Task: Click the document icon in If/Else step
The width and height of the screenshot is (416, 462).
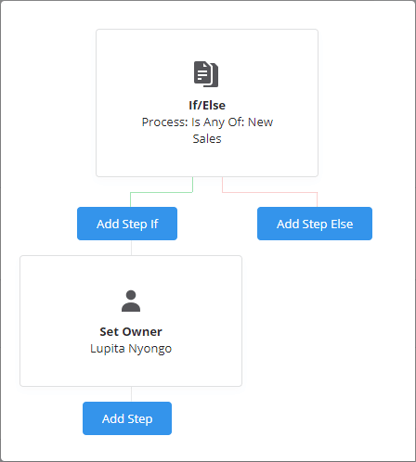Action: pyautogui.click(x=206, y=74)
